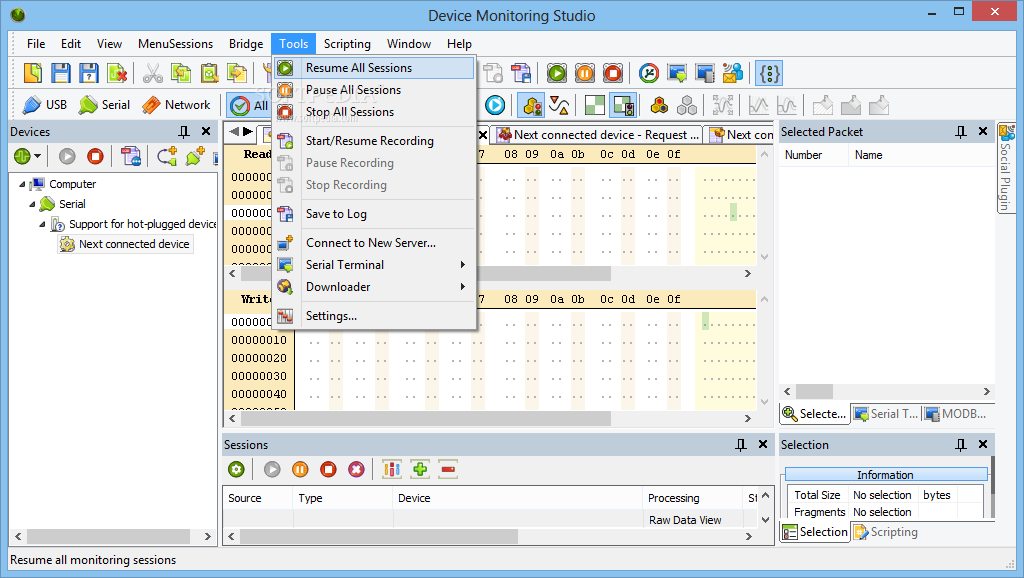Viewport: 1024px width, 578px height.
Task: Click Connect to New Server menu entry
Action: (374, 243)
